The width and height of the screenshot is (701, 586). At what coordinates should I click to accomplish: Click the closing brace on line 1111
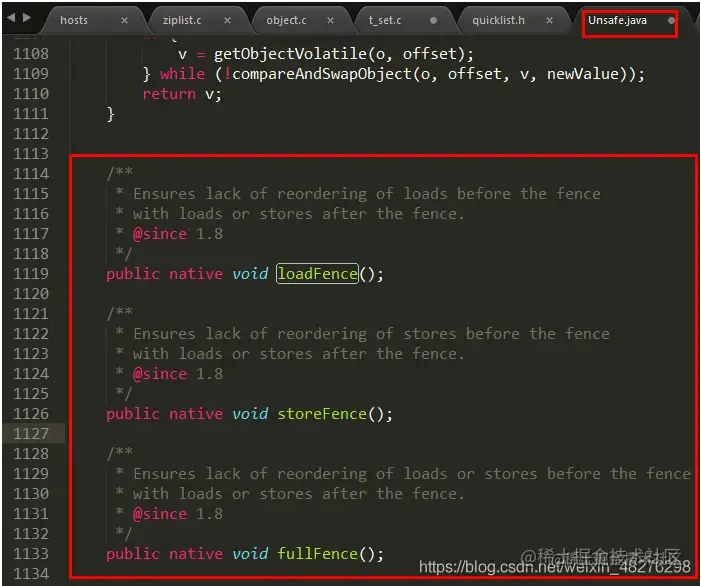tap(110, 114)
